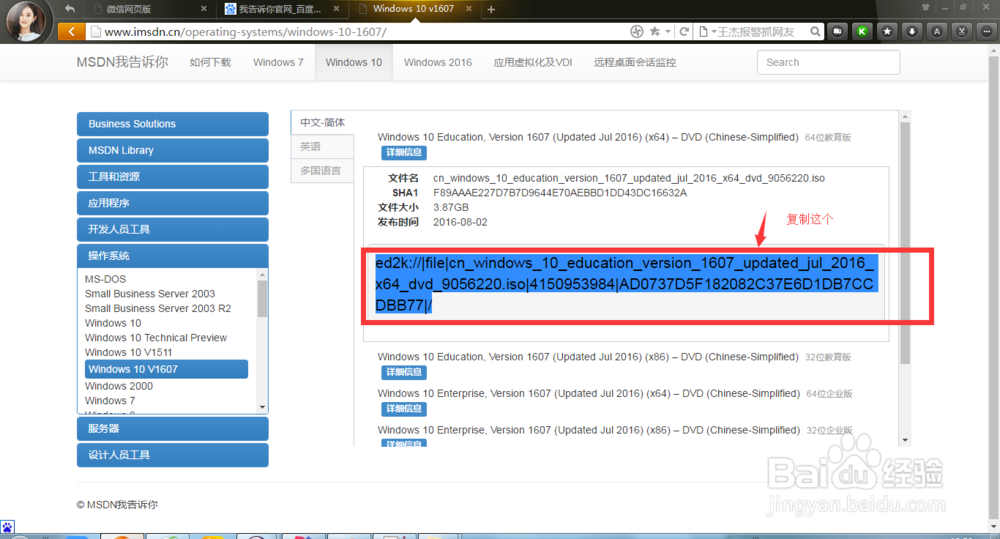Collapse the 操作系统 category
Screen dimensions: 1000x539
pos(172,256)
